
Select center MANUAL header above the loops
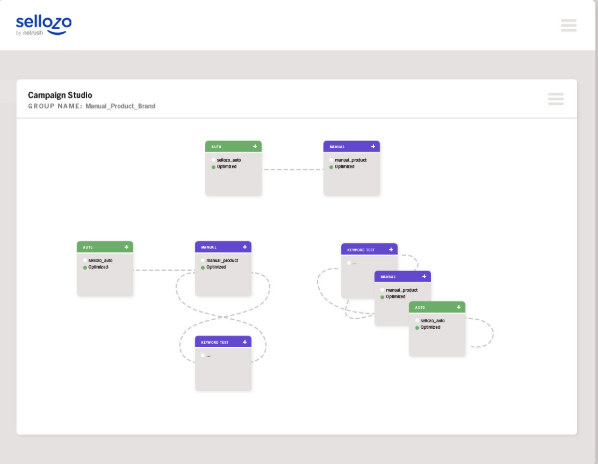[x=223, y=247]
